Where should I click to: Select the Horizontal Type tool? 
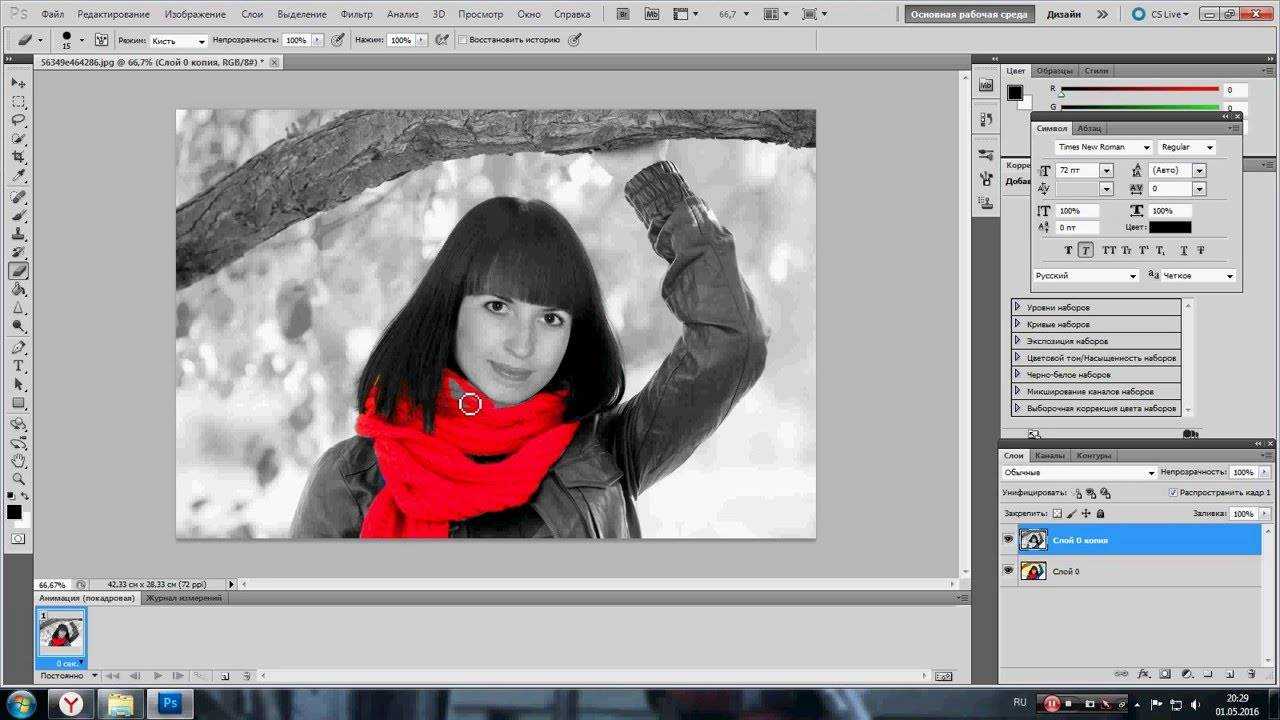point(18,366)
